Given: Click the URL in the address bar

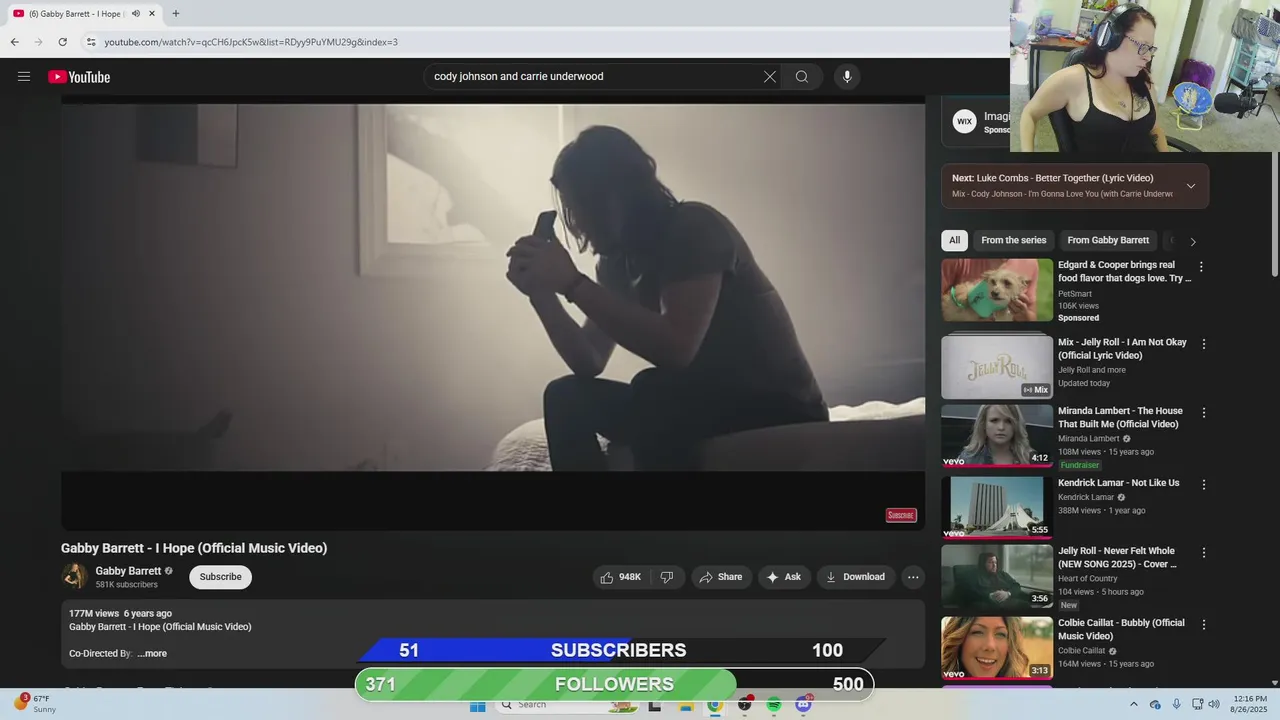Looking at the screenshot, I should tap(251, 42).
